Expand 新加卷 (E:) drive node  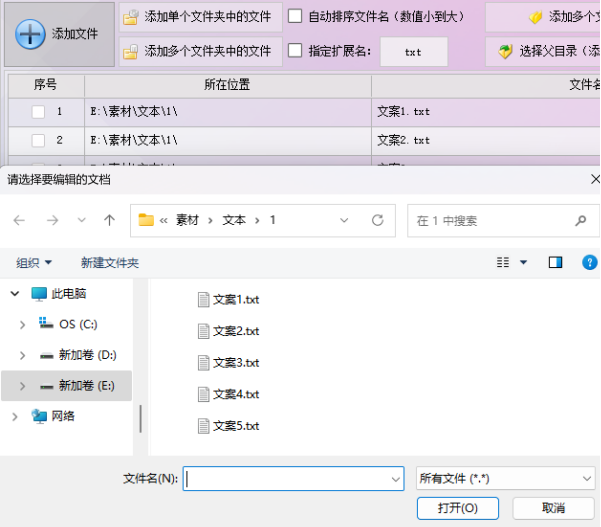pos(22,386)
